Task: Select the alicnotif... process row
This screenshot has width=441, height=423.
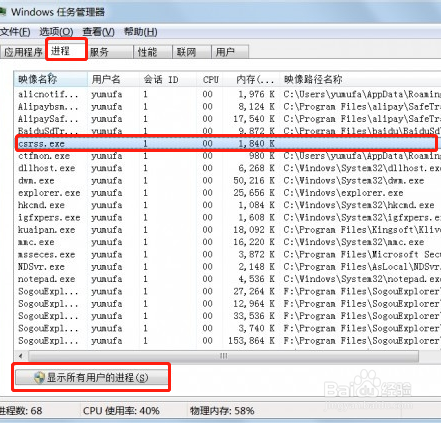Action: coord(228,94)
